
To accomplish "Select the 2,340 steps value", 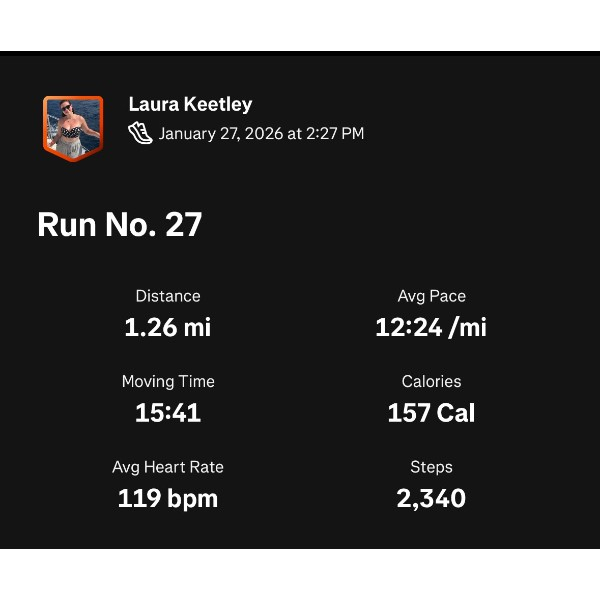I will coord(431,498).
